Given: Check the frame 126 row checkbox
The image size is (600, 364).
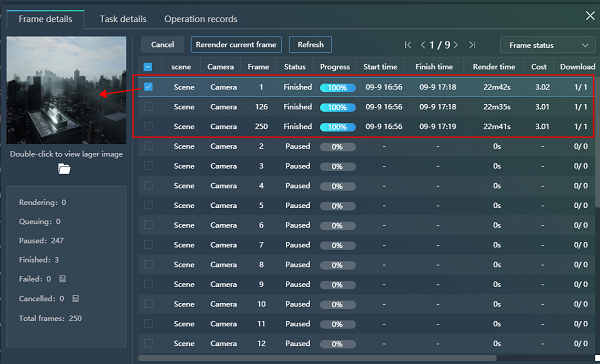Looking at the screenshot, I should coord(148,107).
